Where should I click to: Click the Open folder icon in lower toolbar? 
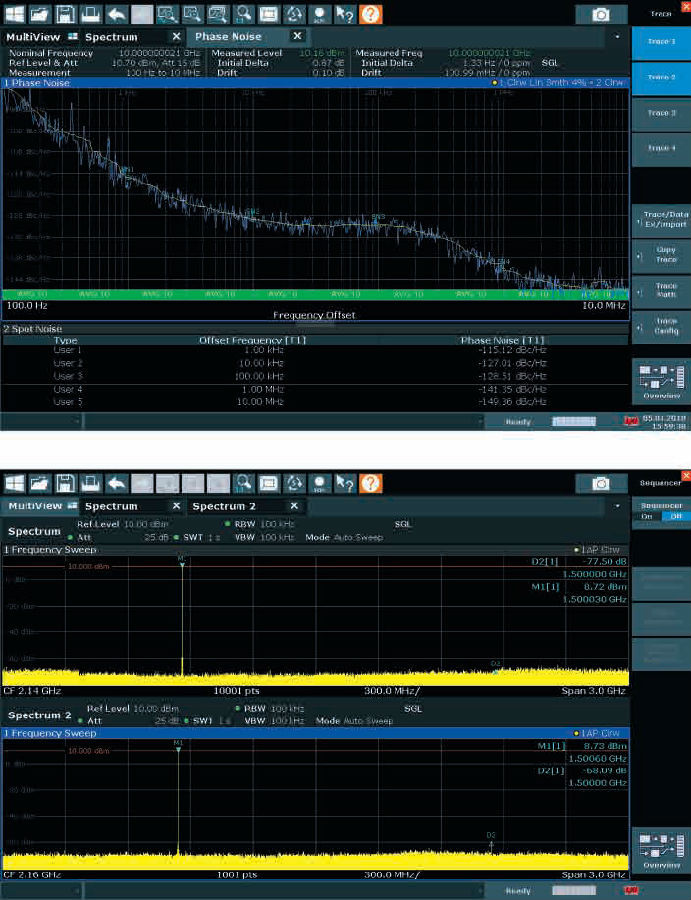pos(40,483)
